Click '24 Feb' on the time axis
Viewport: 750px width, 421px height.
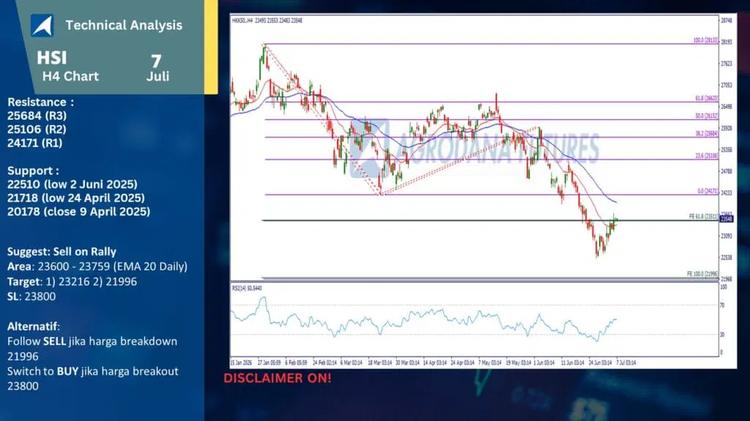point(325,363)
